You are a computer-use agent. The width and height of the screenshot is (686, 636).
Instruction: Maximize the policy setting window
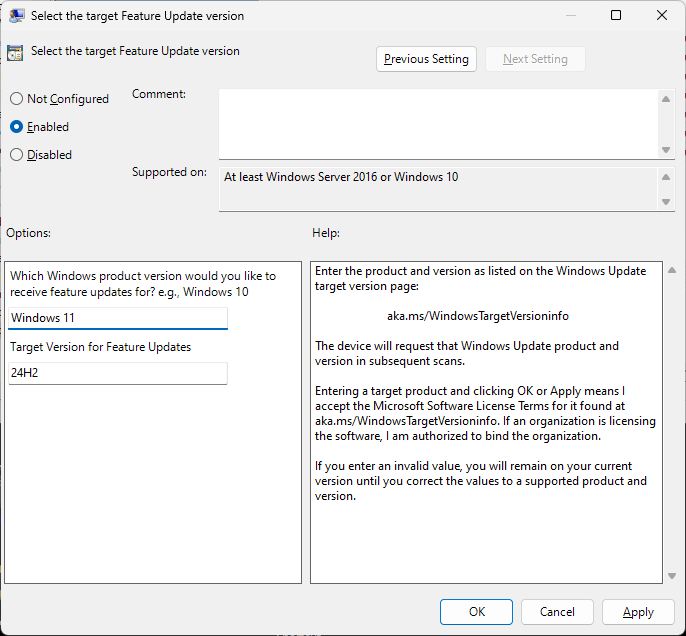(x=616, y=16)
